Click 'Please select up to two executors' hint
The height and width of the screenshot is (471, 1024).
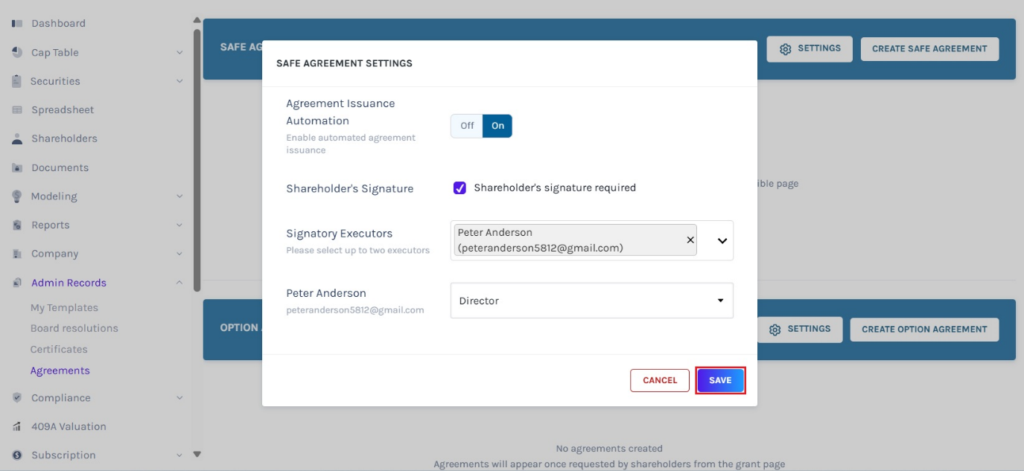[x=358, y=250]
